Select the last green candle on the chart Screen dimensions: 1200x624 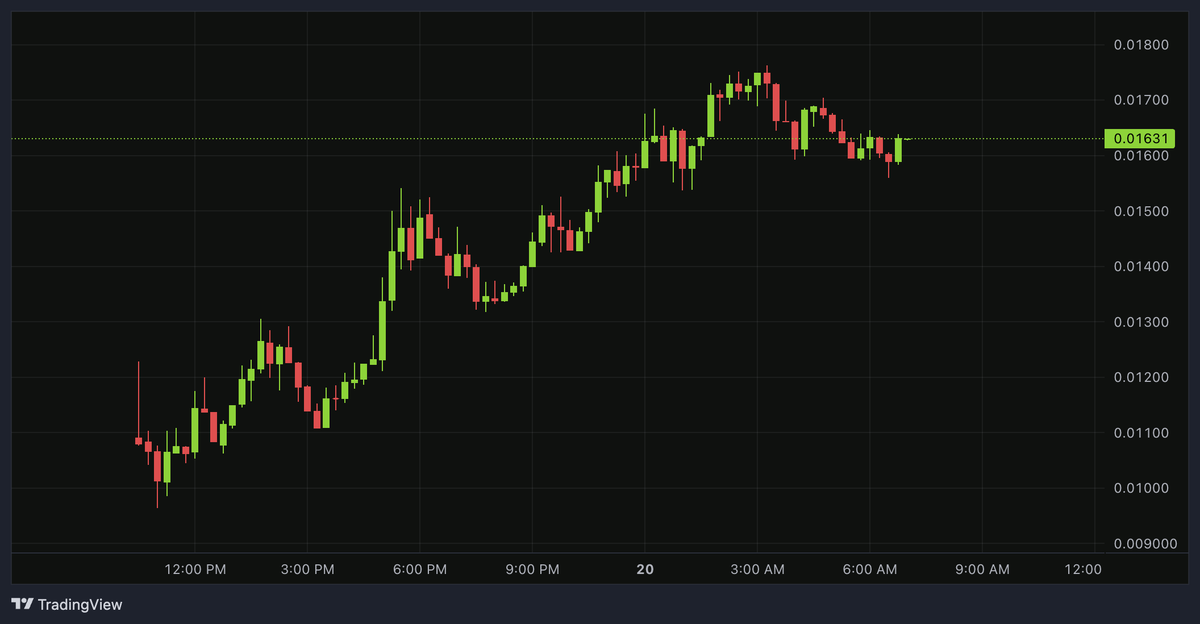(x=898, y=150)
